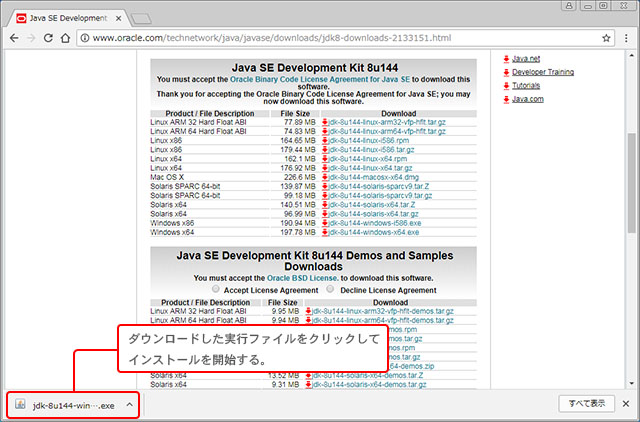Click download arrow icon for windows-x64.exe
This screenshot has height=422, width=640.
coord(325,232)
